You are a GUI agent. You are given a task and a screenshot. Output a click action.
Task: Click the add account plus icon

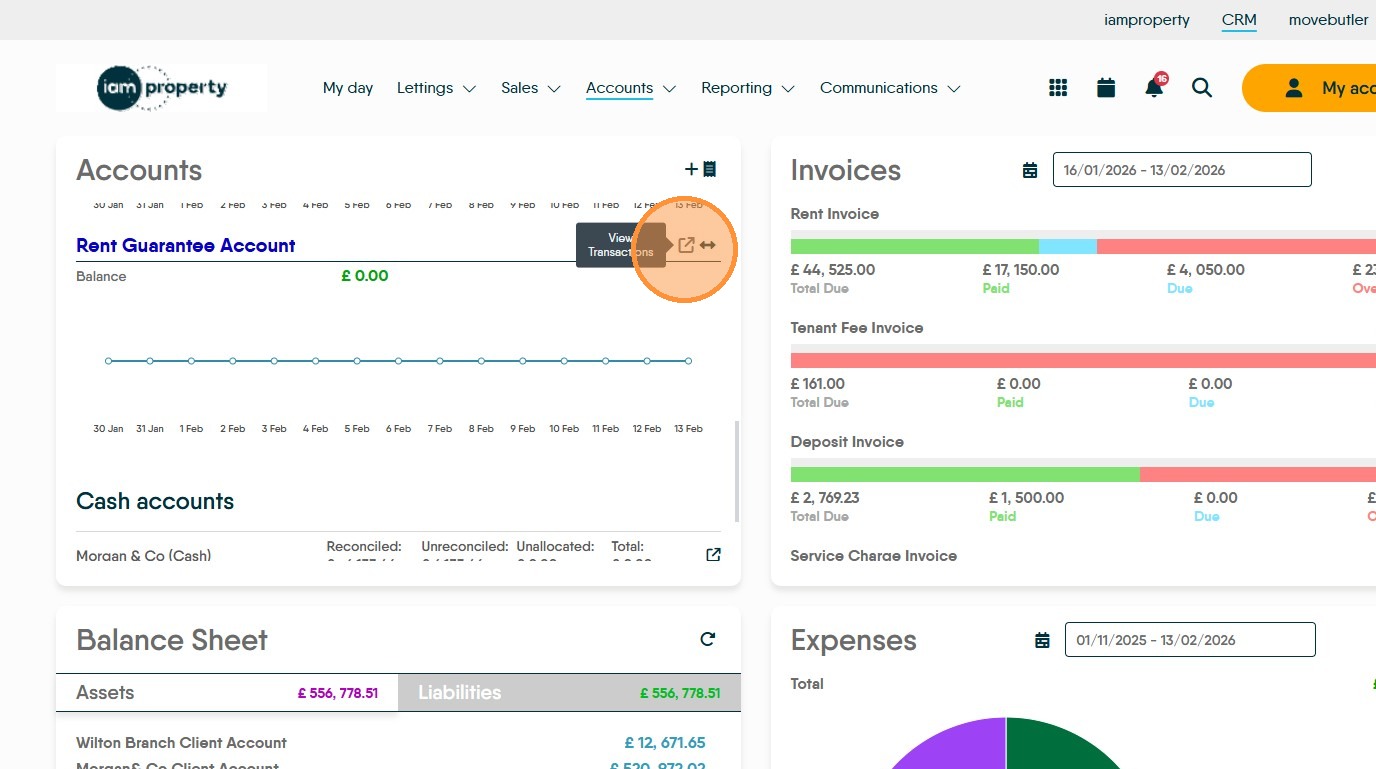point(700,170)
